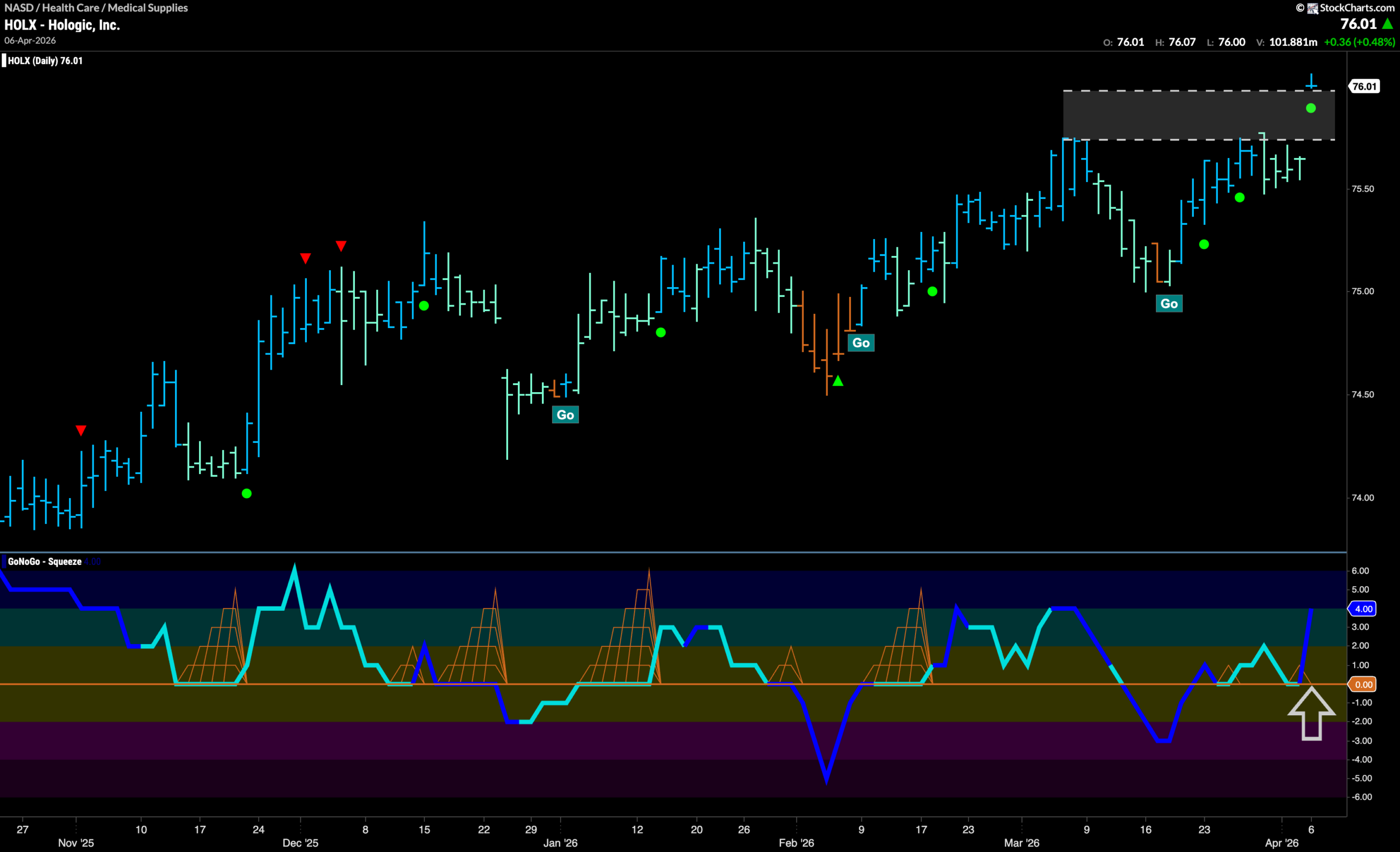Click the volume value 101.881m
Screen dimensions: 1400x852
click(1293, 42)
